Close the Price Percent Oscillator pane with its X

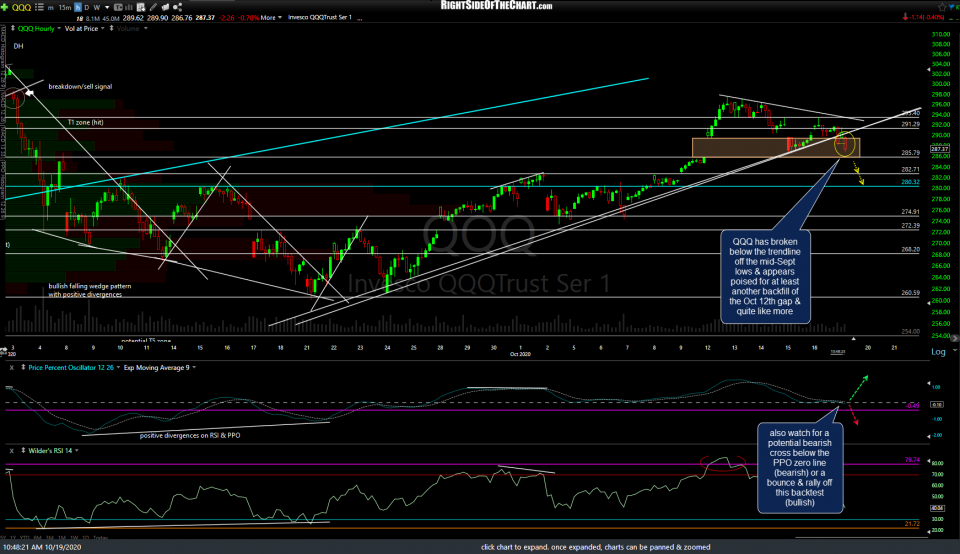(10, 367)
